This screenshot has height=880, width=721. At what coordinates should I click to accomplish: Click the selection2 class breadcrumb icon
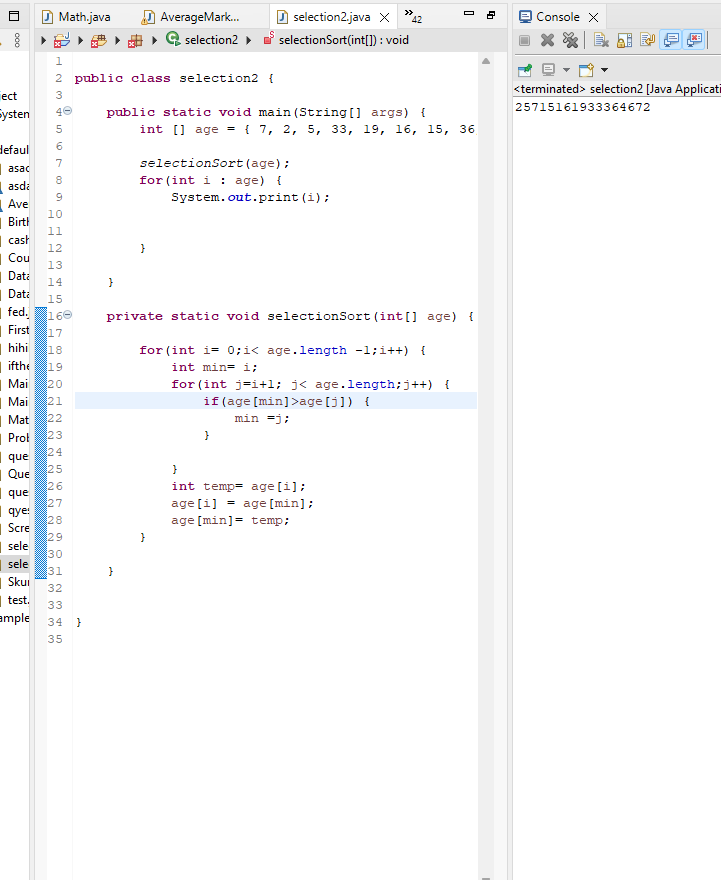coord(173,39)
